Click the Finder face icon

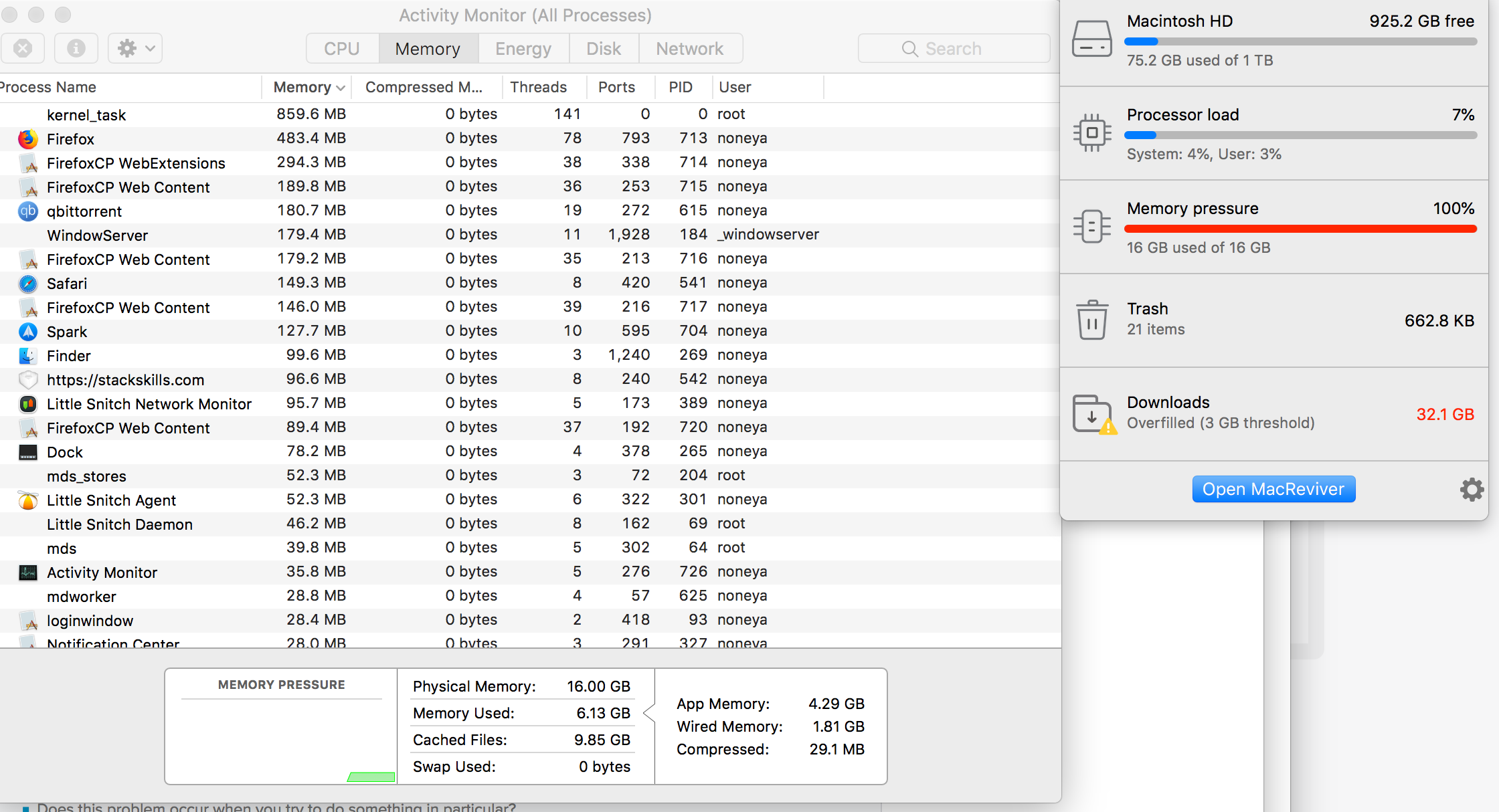click(28, 356)
